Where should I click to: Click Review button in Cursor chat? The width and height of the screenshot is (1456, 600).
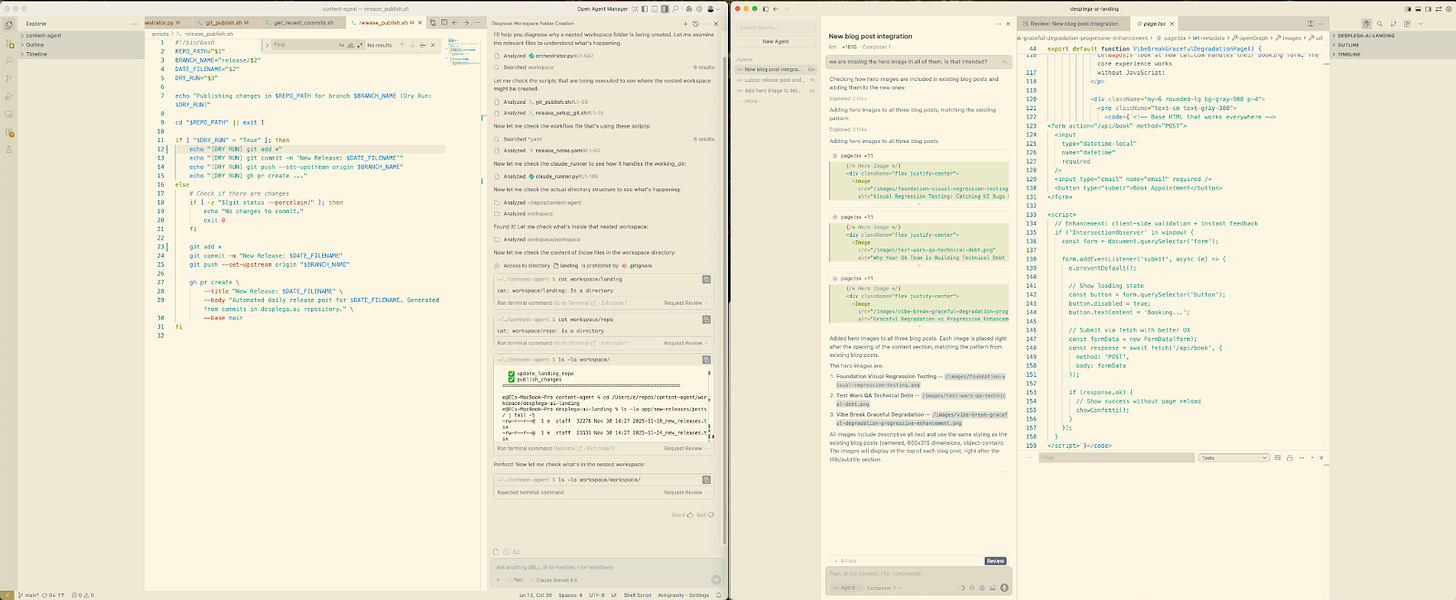995,561
